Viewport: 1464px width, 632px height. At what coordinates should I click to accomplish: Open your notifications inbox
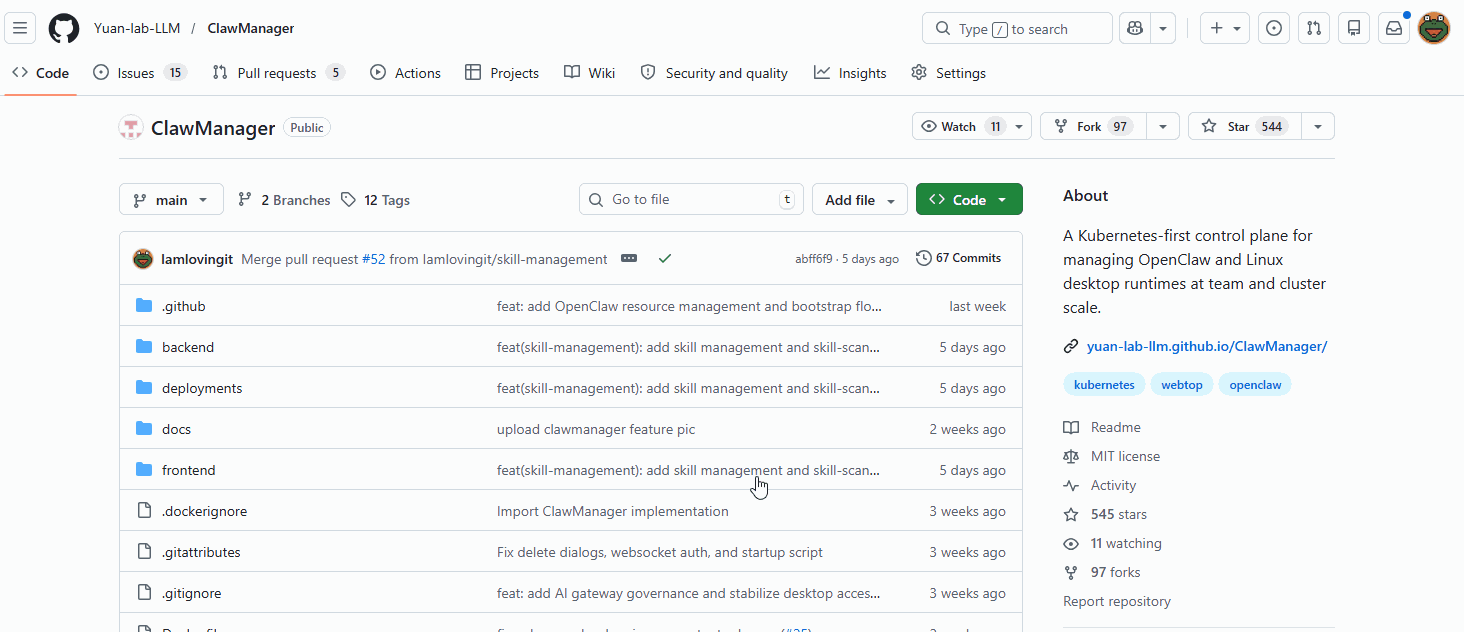(x=1393, y=28)
